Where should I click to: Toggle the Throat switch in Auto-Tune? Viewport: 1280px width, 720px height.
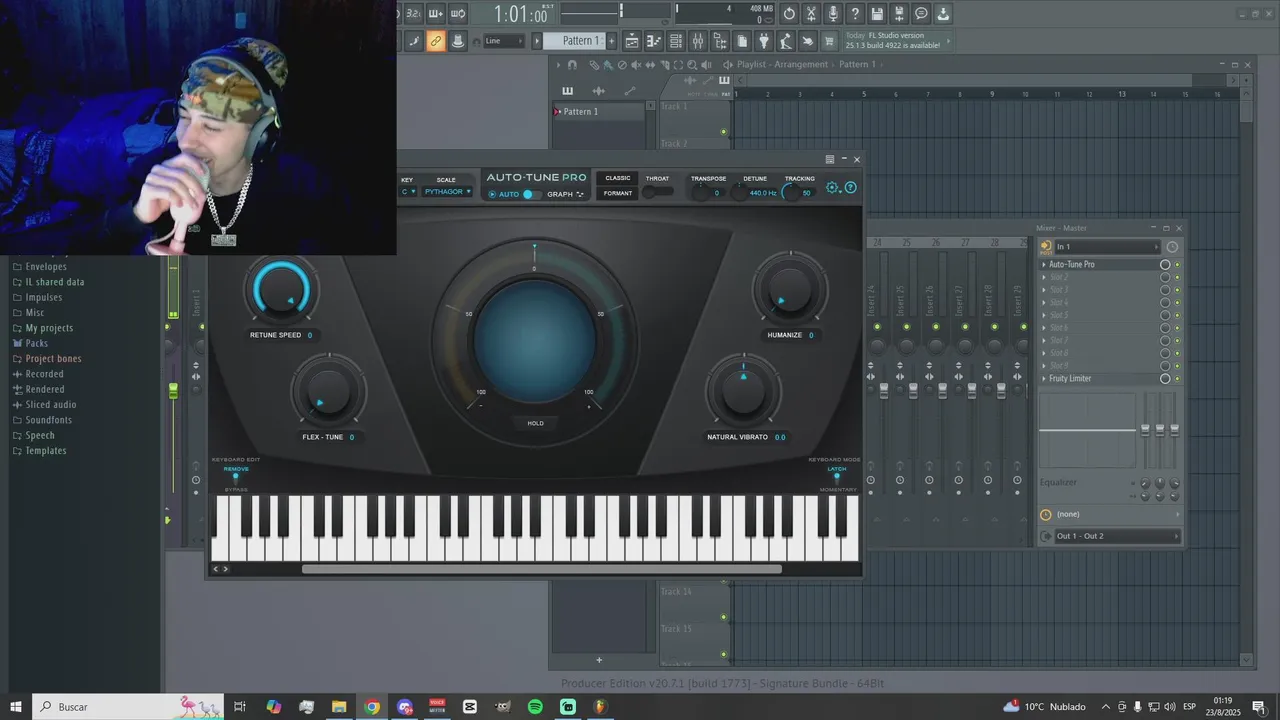click(657, 192)
